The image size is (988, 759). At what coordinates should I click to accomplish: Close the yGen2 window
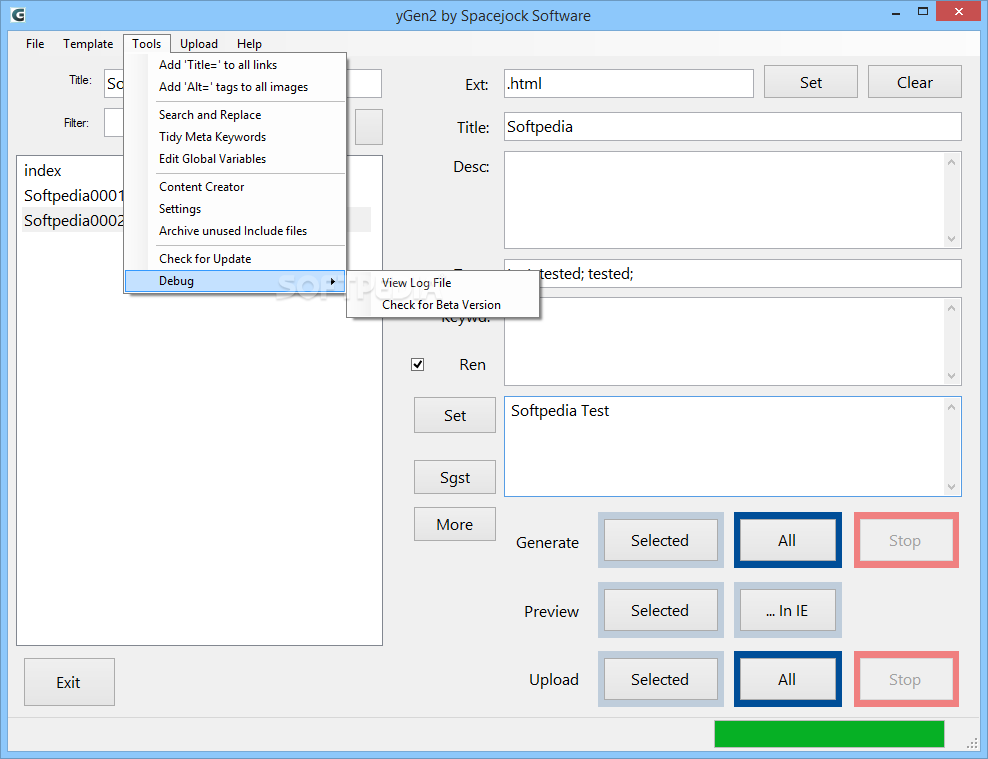point(959,11)
